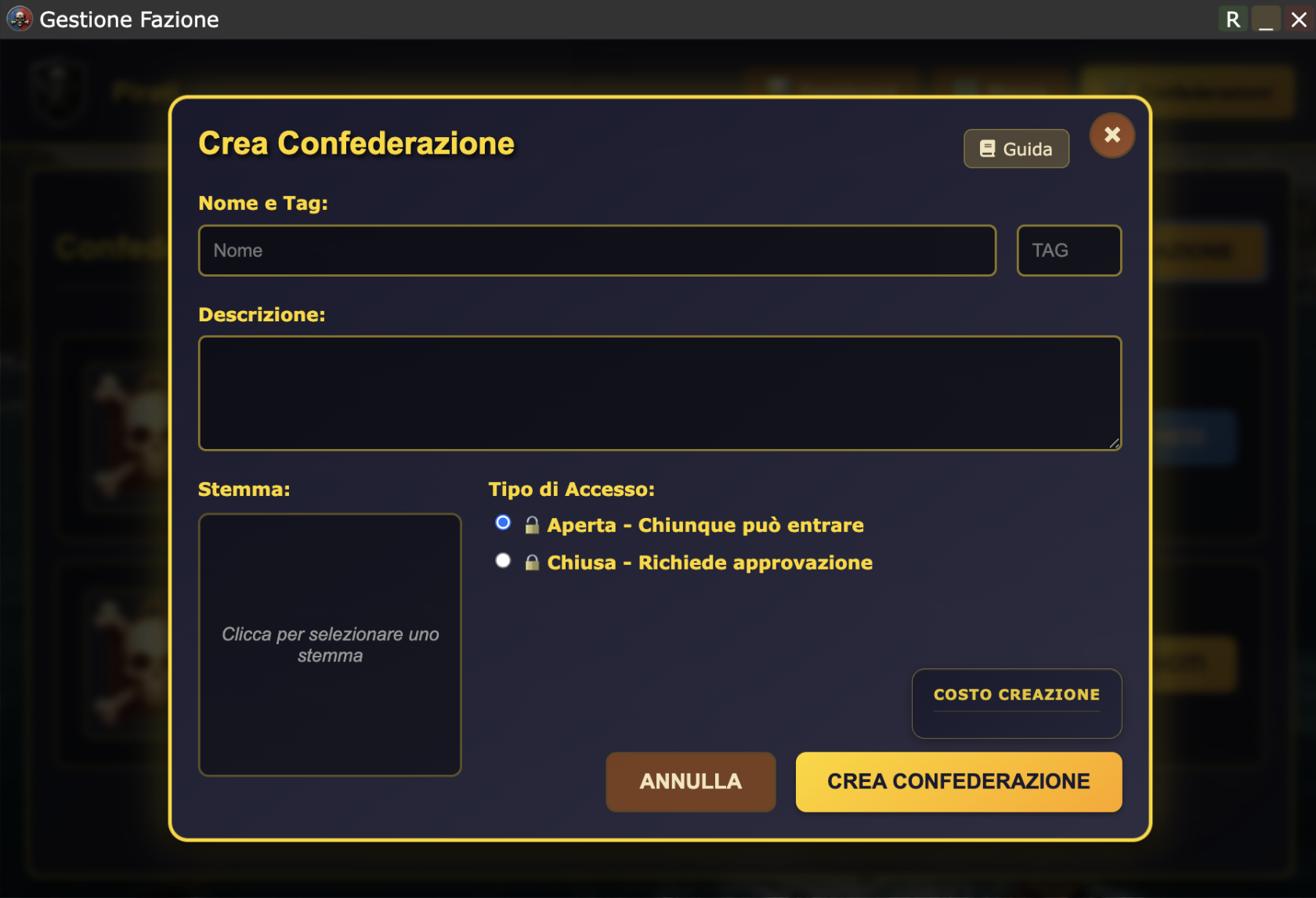Open the COSTO CREAZIONE details panel
The height and width of the screenshot is (898, 1316).
tap(1016, 703)
